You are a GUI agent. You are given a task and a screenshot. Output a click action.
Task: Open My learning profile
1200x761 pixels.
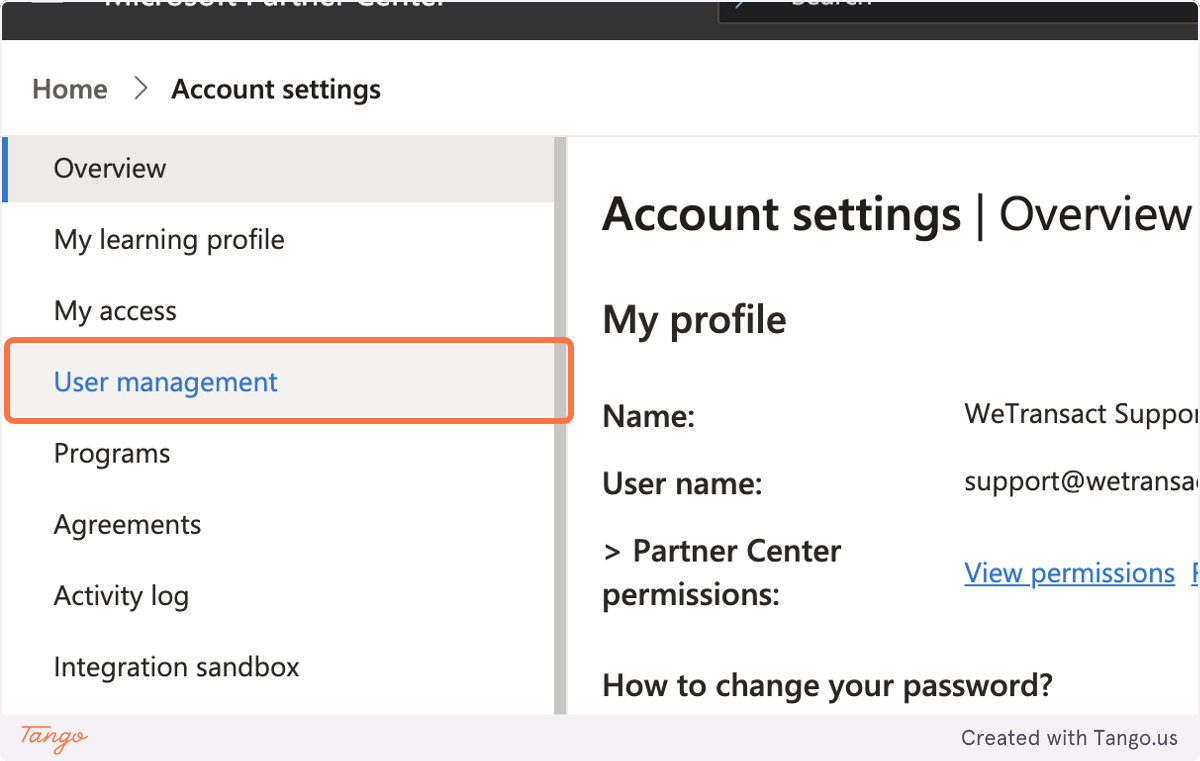[x=279, y=240]
